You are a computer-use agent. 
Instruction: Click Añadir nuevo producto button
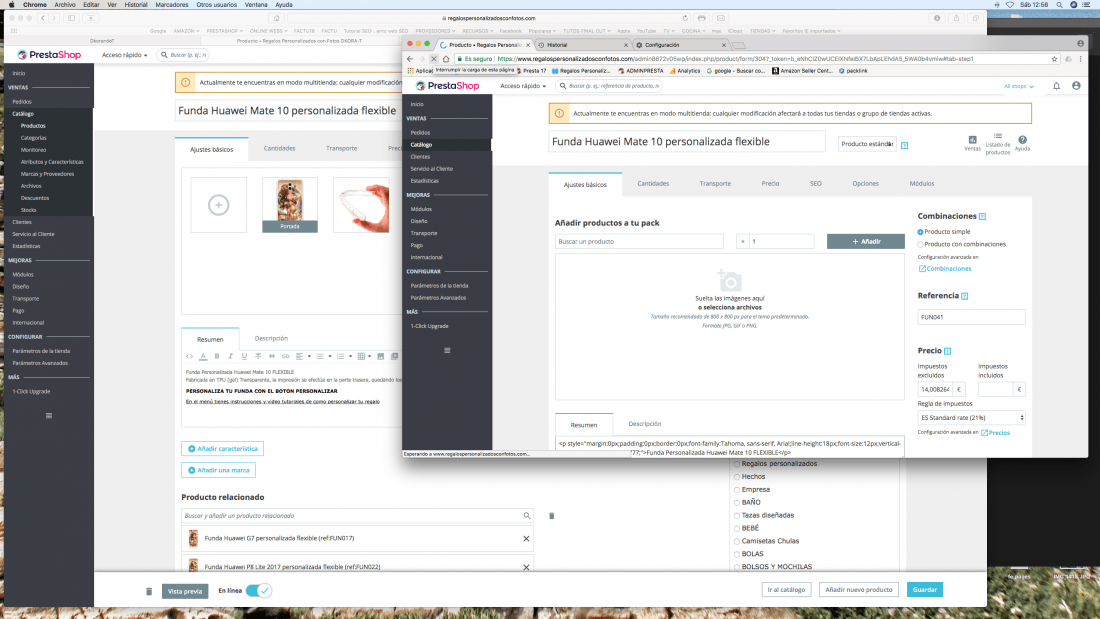pos(859,590)
